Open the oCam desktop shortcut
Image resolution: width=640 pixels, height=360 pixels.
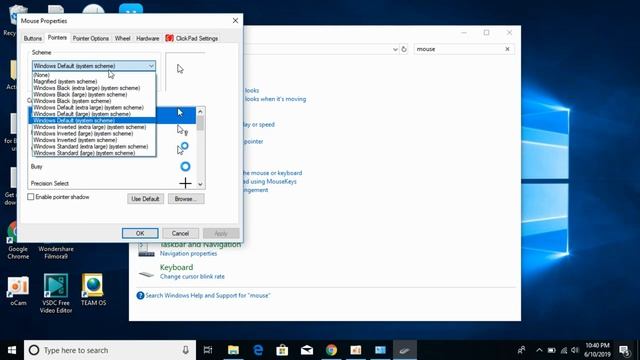pyautogui.click(x=18, y=291)
